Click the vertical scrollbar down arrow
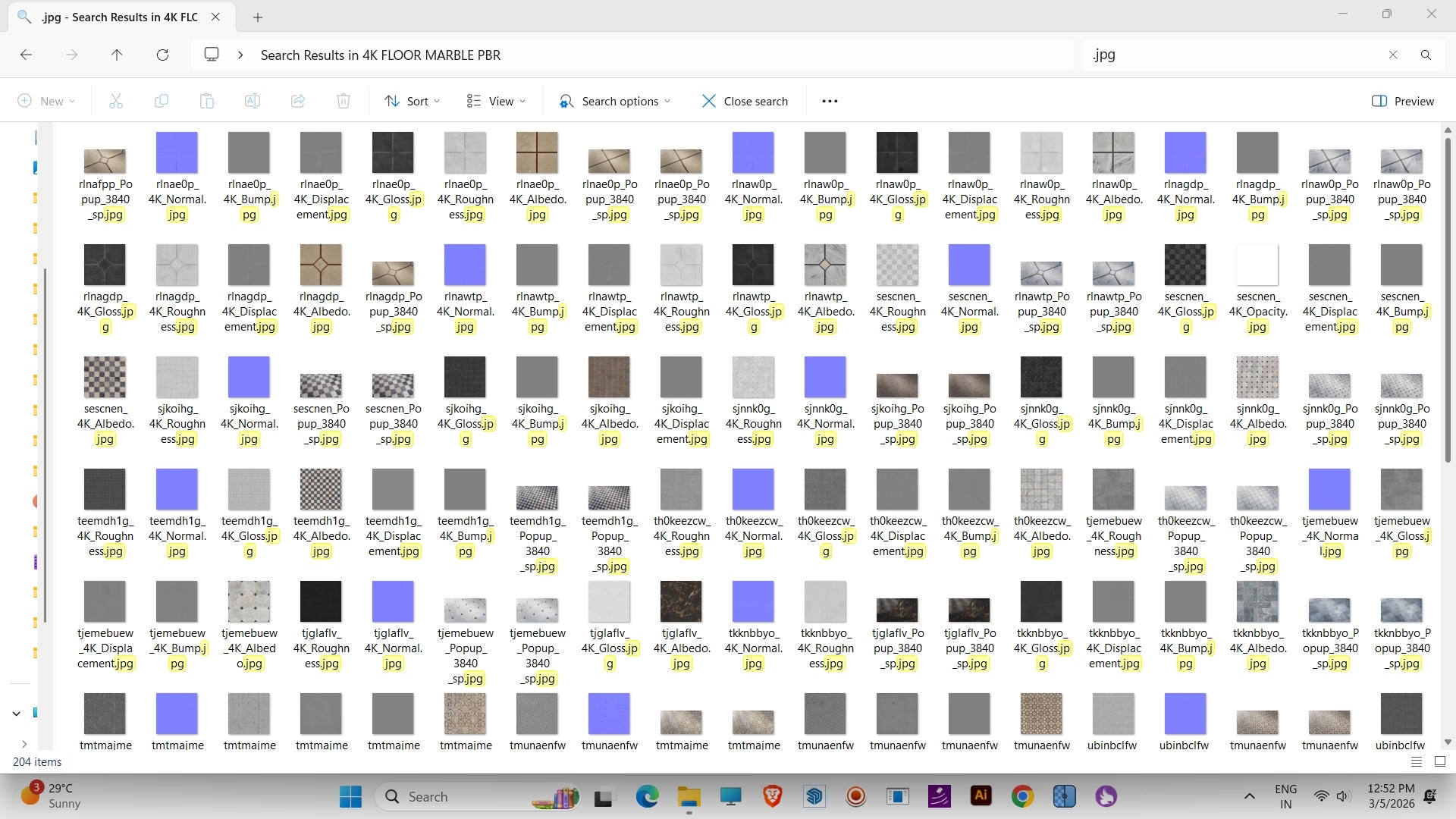Screen dimensions: 1456x819 (1448, 742)
